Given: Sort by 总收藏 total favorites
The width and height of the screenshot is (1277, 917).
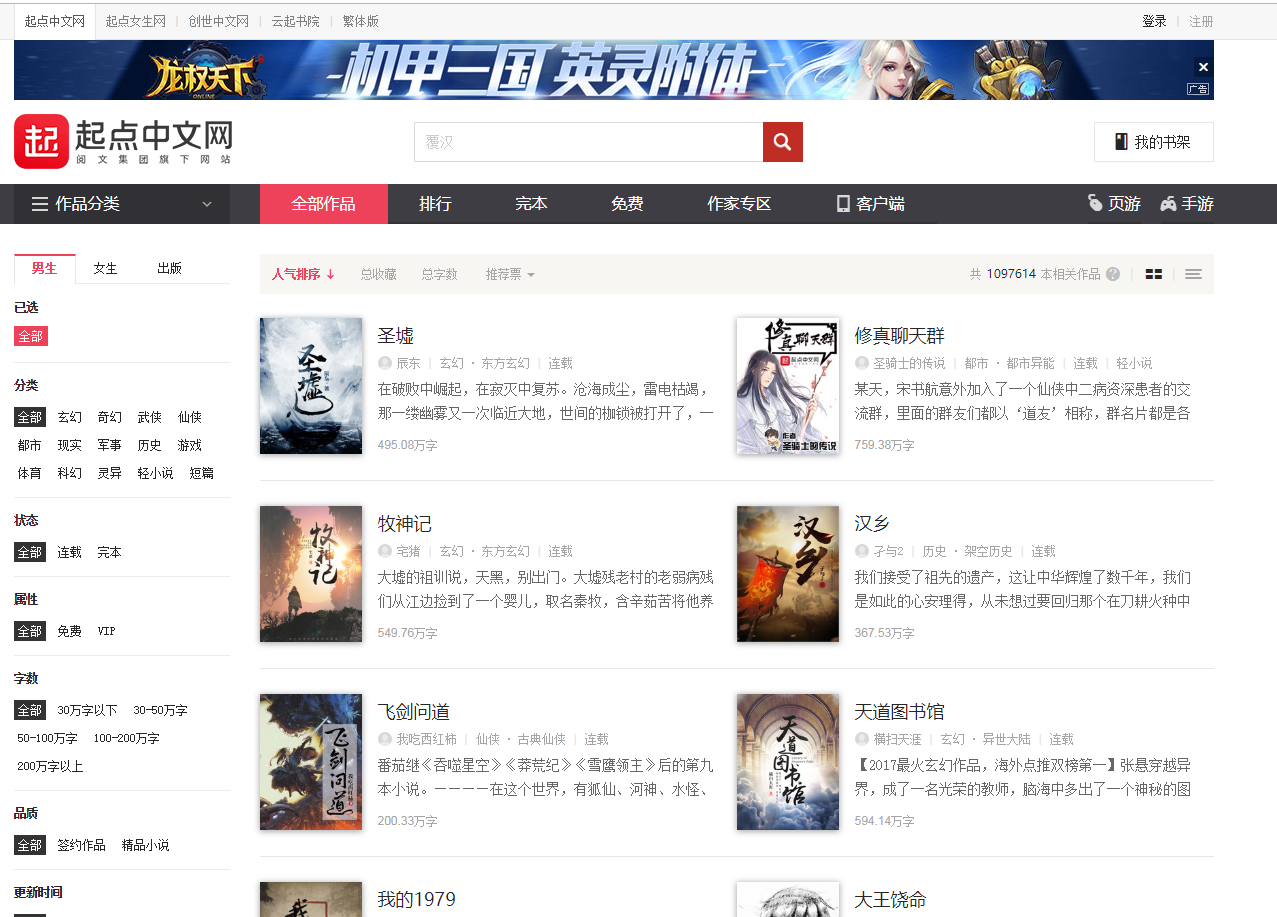Looking at the screenshot, I should click(378, 274).
